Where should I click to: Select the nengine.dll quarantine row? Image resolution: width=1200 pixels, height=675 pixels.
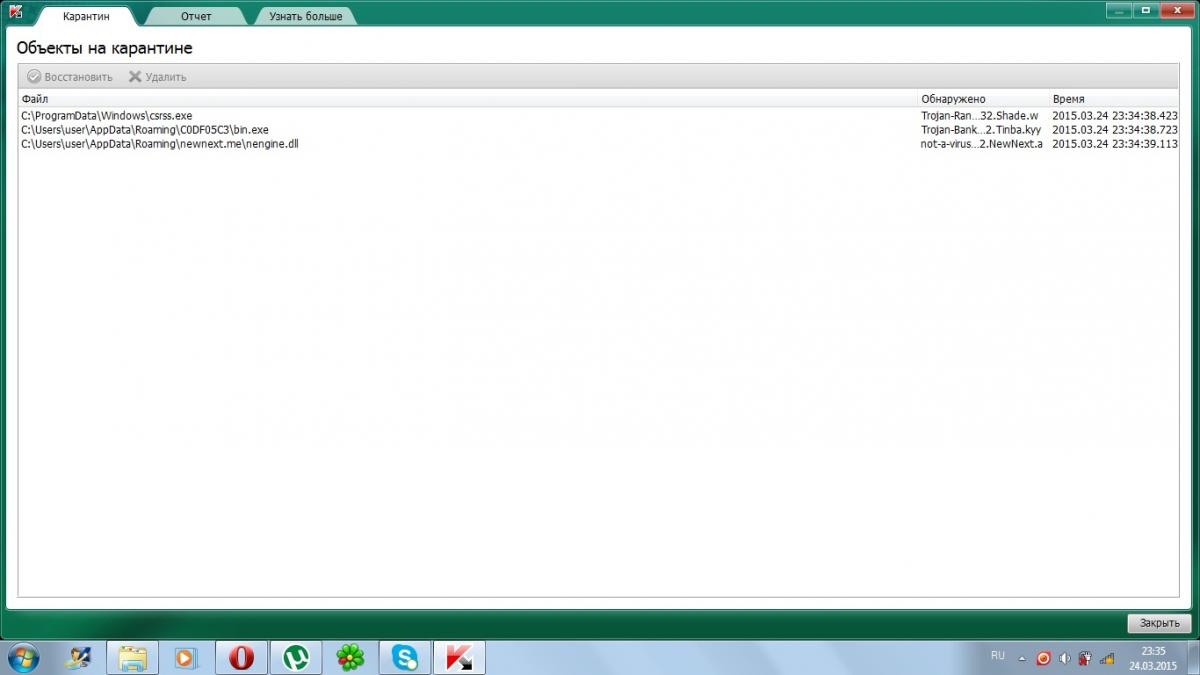pyautogui.click(x=599, y=144)
